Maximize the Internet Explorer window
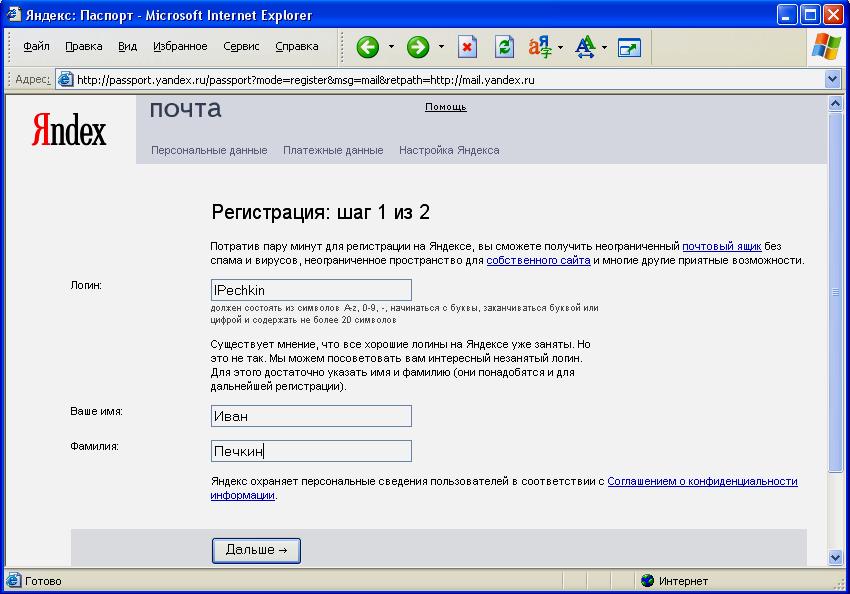The width and height of the screenshot is (850, 594). pos(810,15)
